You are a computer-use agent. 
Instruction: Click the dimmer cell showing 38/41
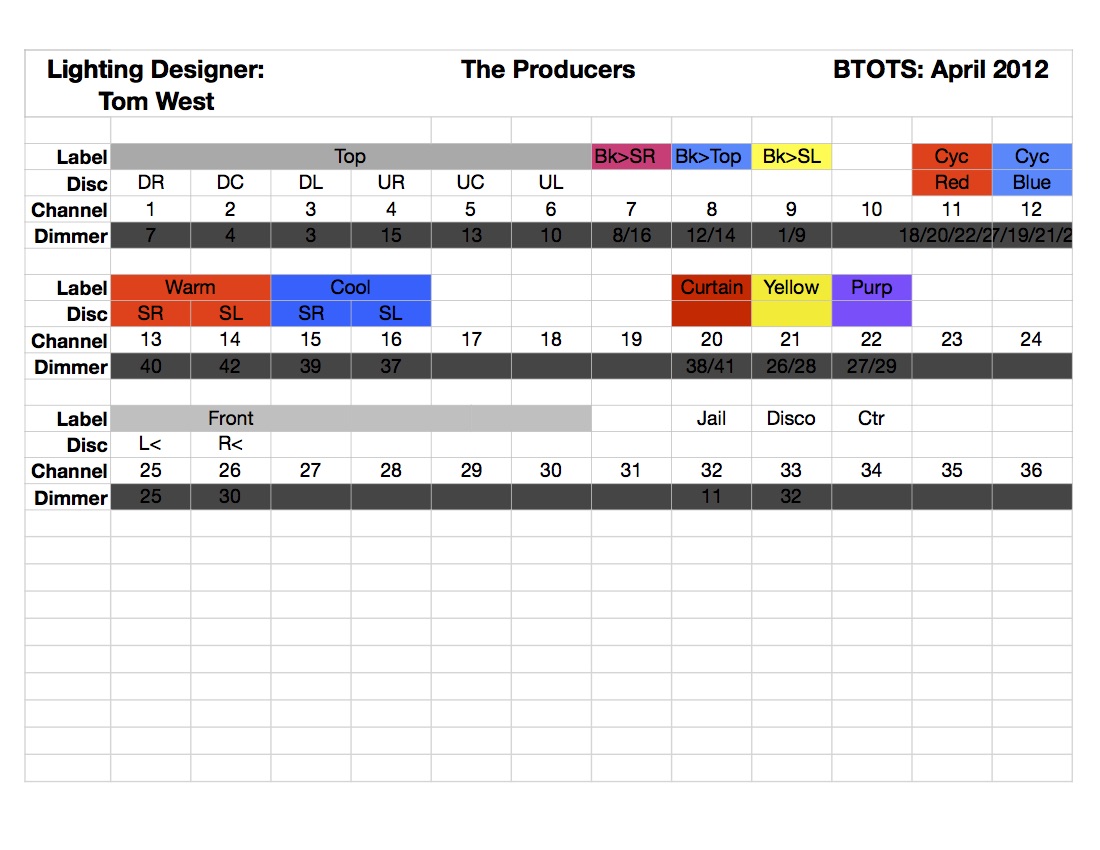pos(711,367)
